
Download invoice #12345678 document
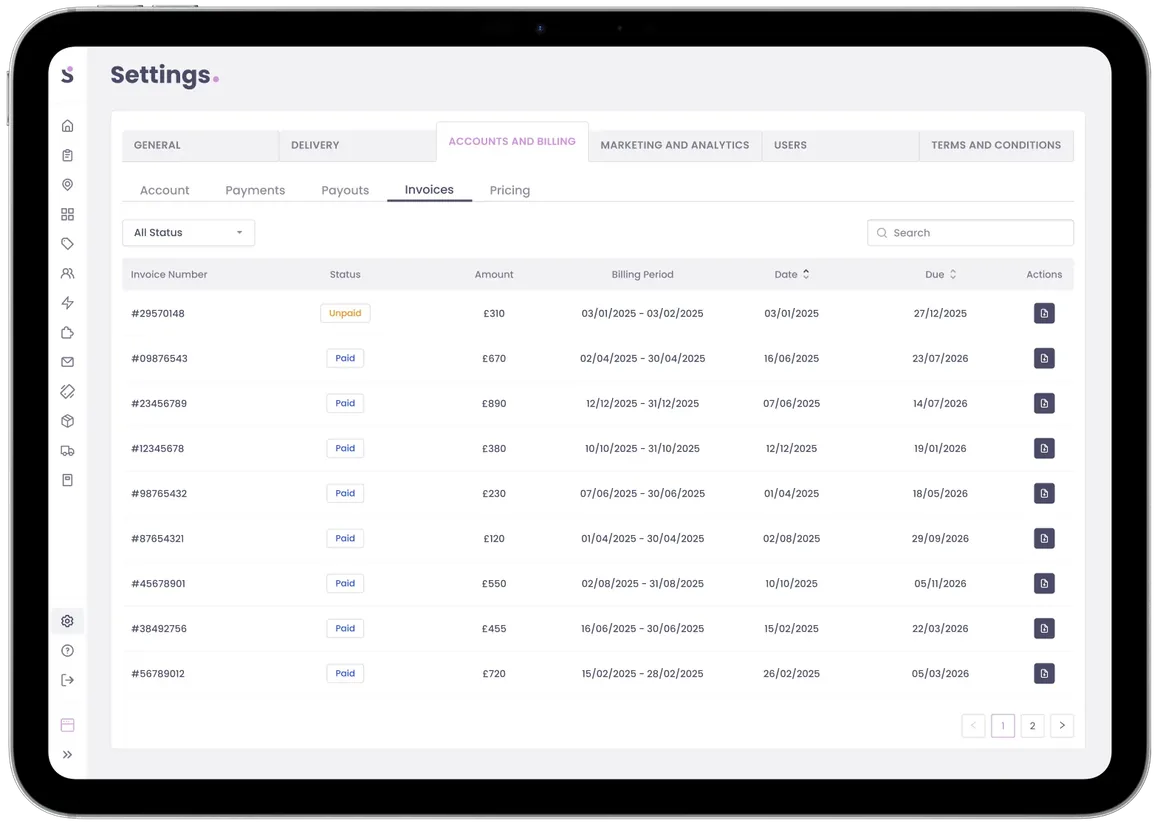(1044, 449)
